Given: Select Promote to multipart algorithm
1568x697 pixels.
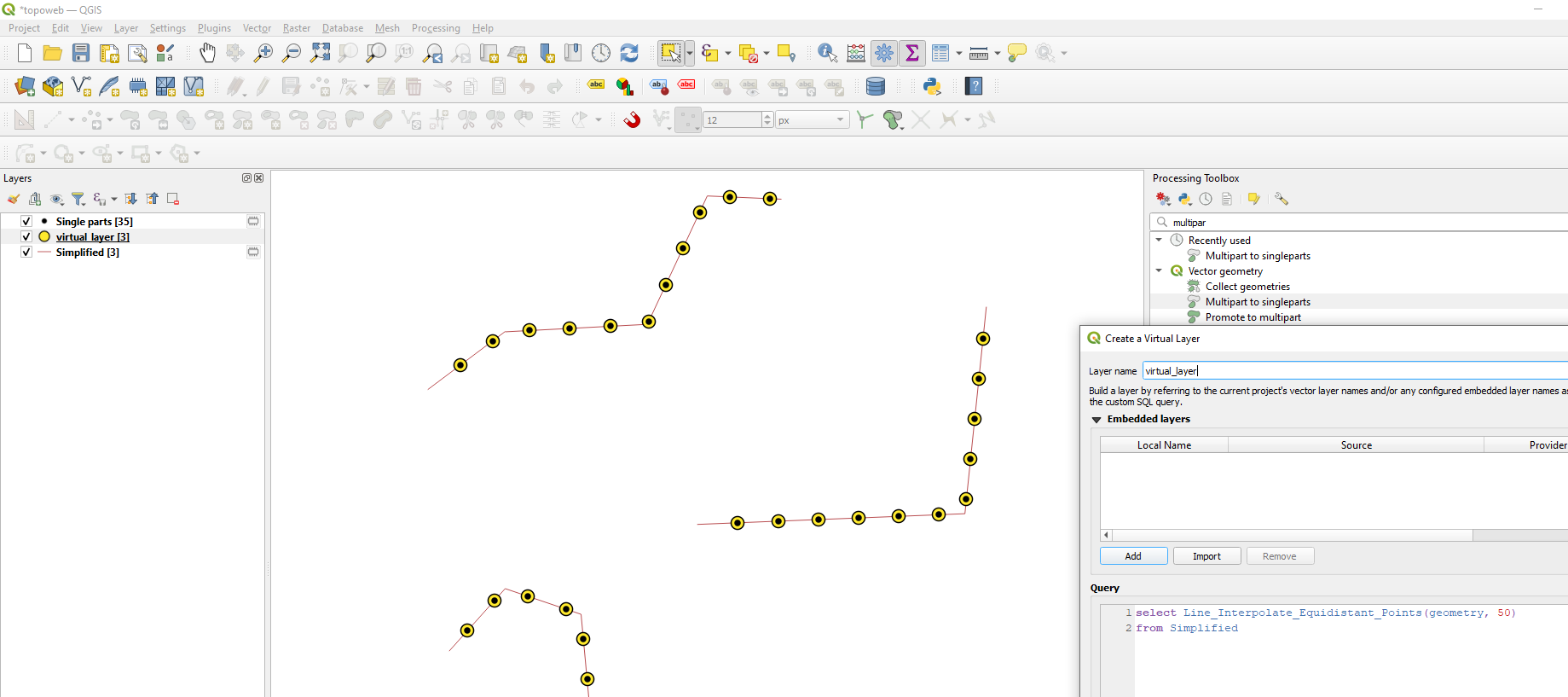Looking at the screenshot, I should pos(1253,317).
